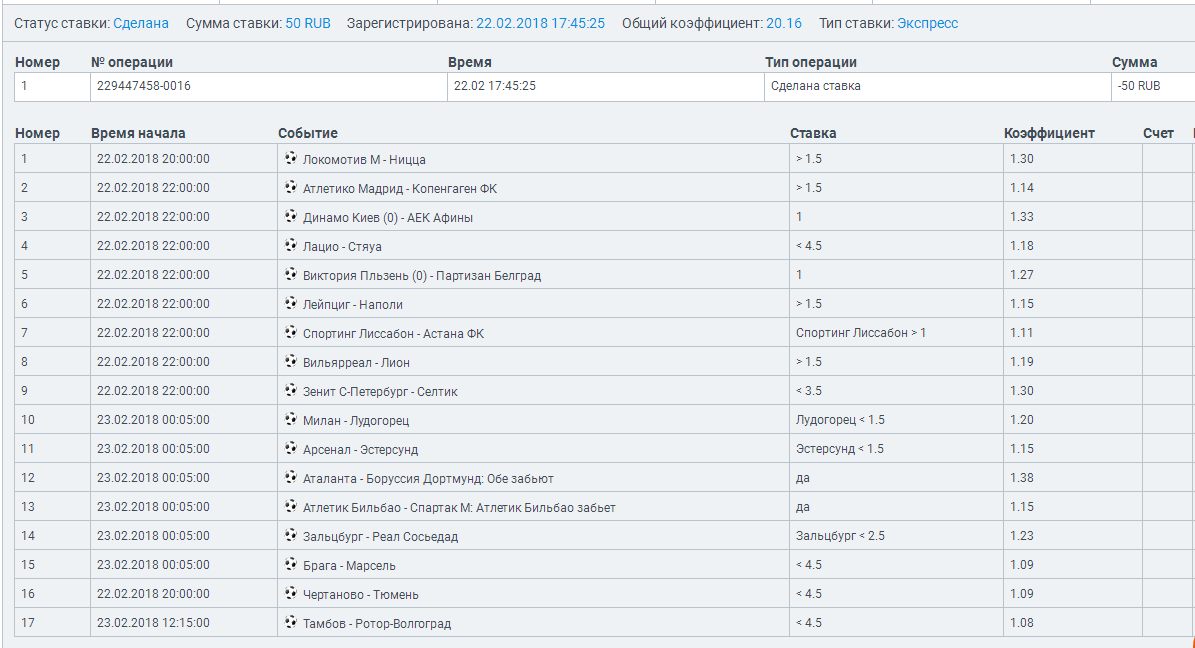Screen dimensions: 1195x648
Task: Click the Тип операции column header
Action: (811, 63)
